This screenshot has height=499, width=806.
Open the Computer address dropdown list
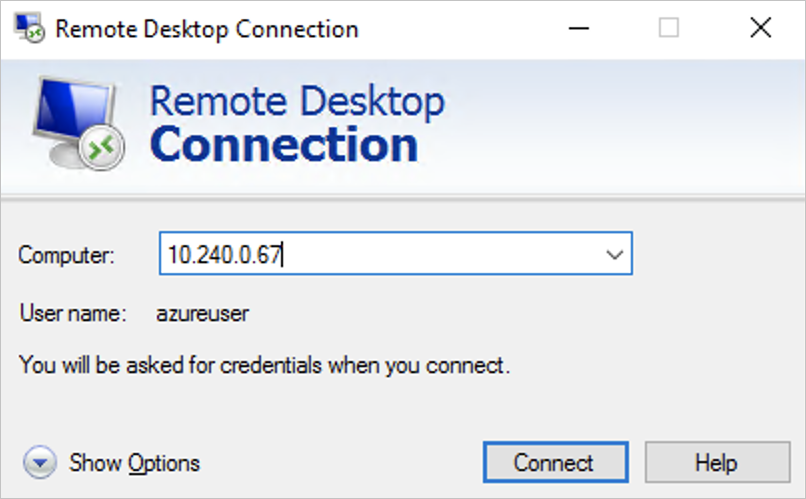614,256
